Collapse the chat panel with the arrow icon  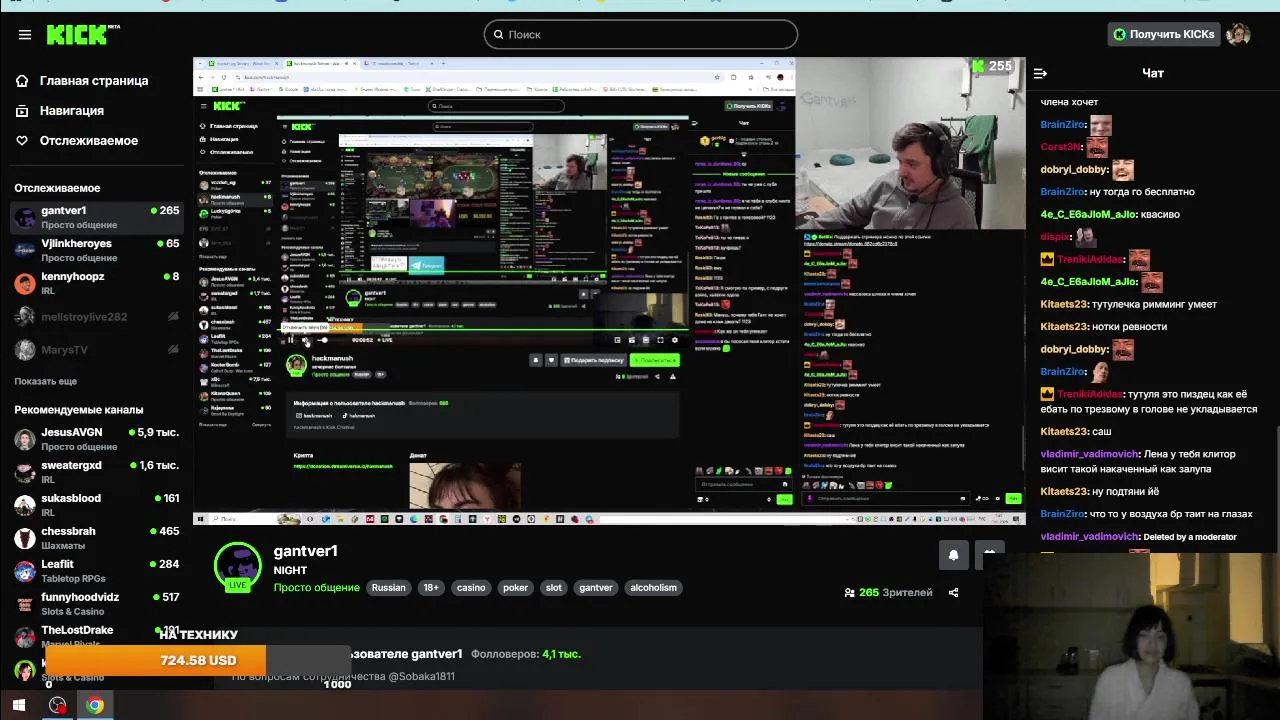1040,73
